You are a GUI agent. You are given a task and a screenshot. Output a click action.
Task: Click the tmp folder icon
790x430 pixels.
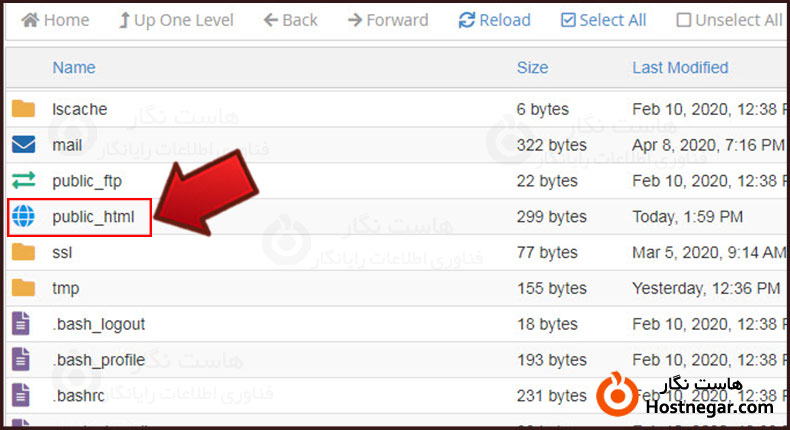(x=23, y=288)
